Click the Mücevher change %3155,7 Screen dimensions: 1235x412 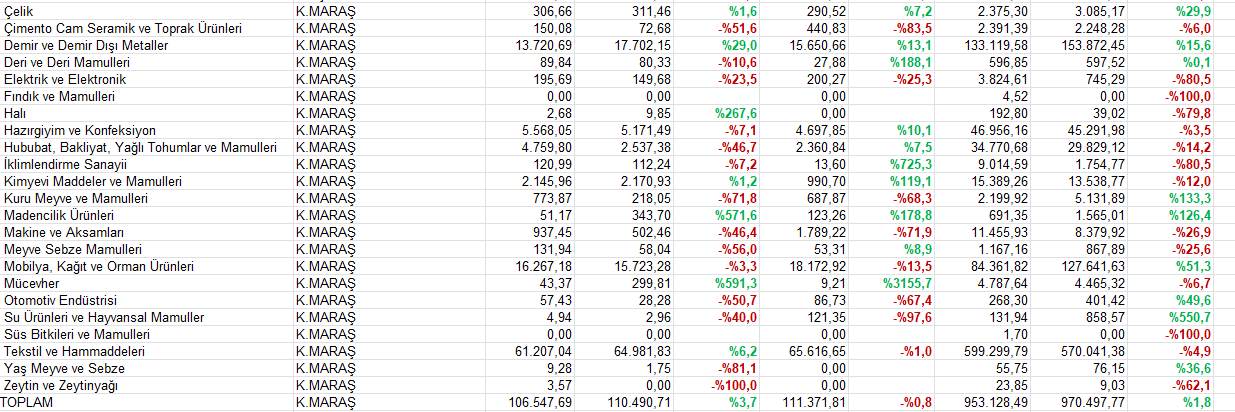tap(907, 283)
